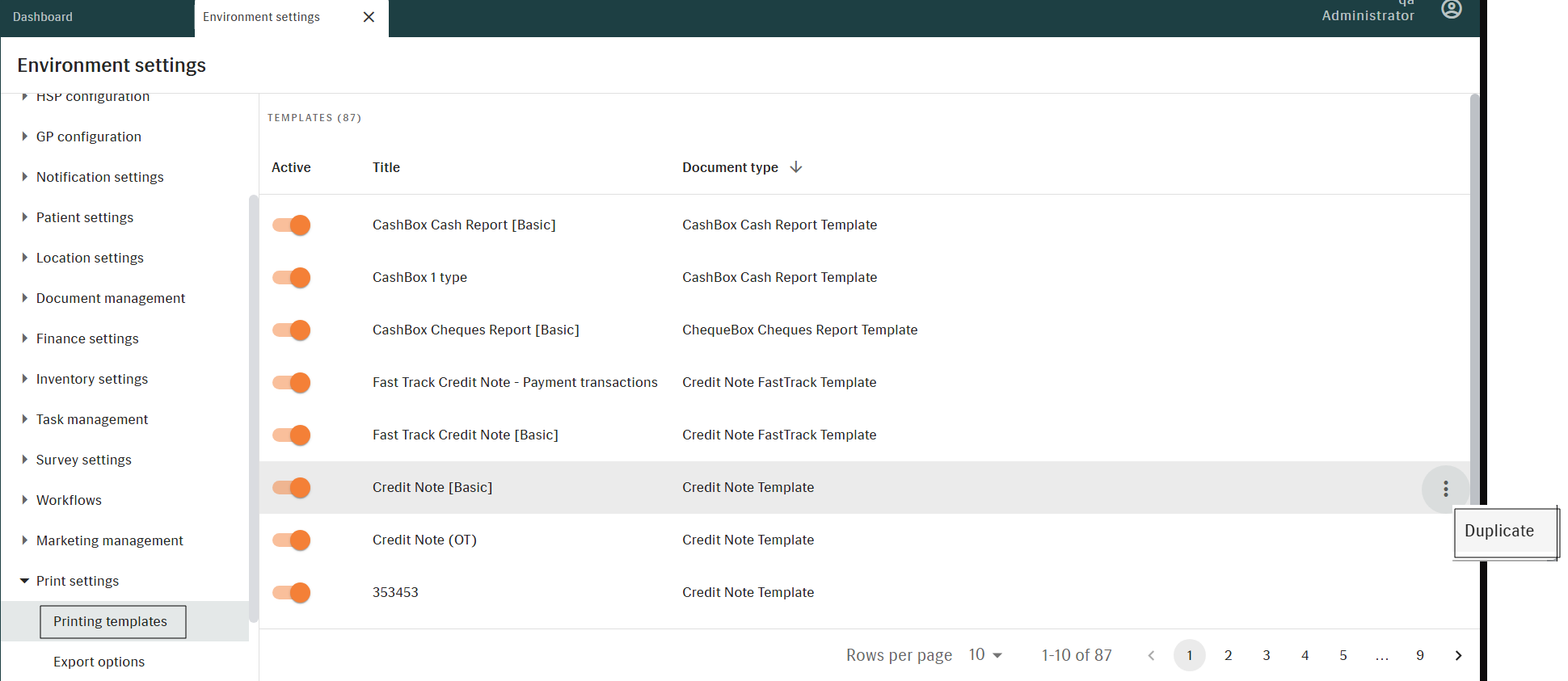
Task: Switch to the Dashboard tab
Action: pyautogui.click(x=43, y=17)
